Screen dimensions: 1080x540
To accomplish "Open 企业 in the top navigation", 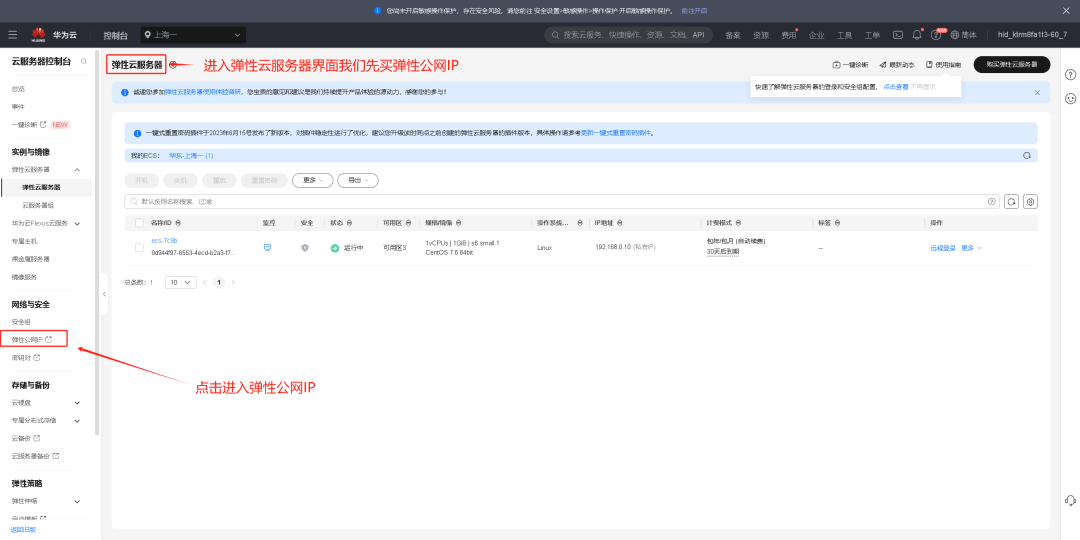I will point(816,35).
